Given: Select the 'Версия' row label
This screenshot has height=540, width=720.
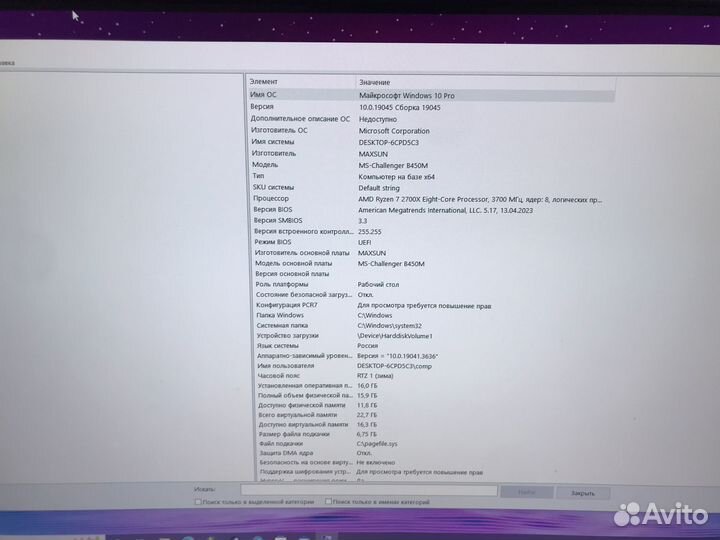Looking at the screenshot, I should click(x=262, y=107).
